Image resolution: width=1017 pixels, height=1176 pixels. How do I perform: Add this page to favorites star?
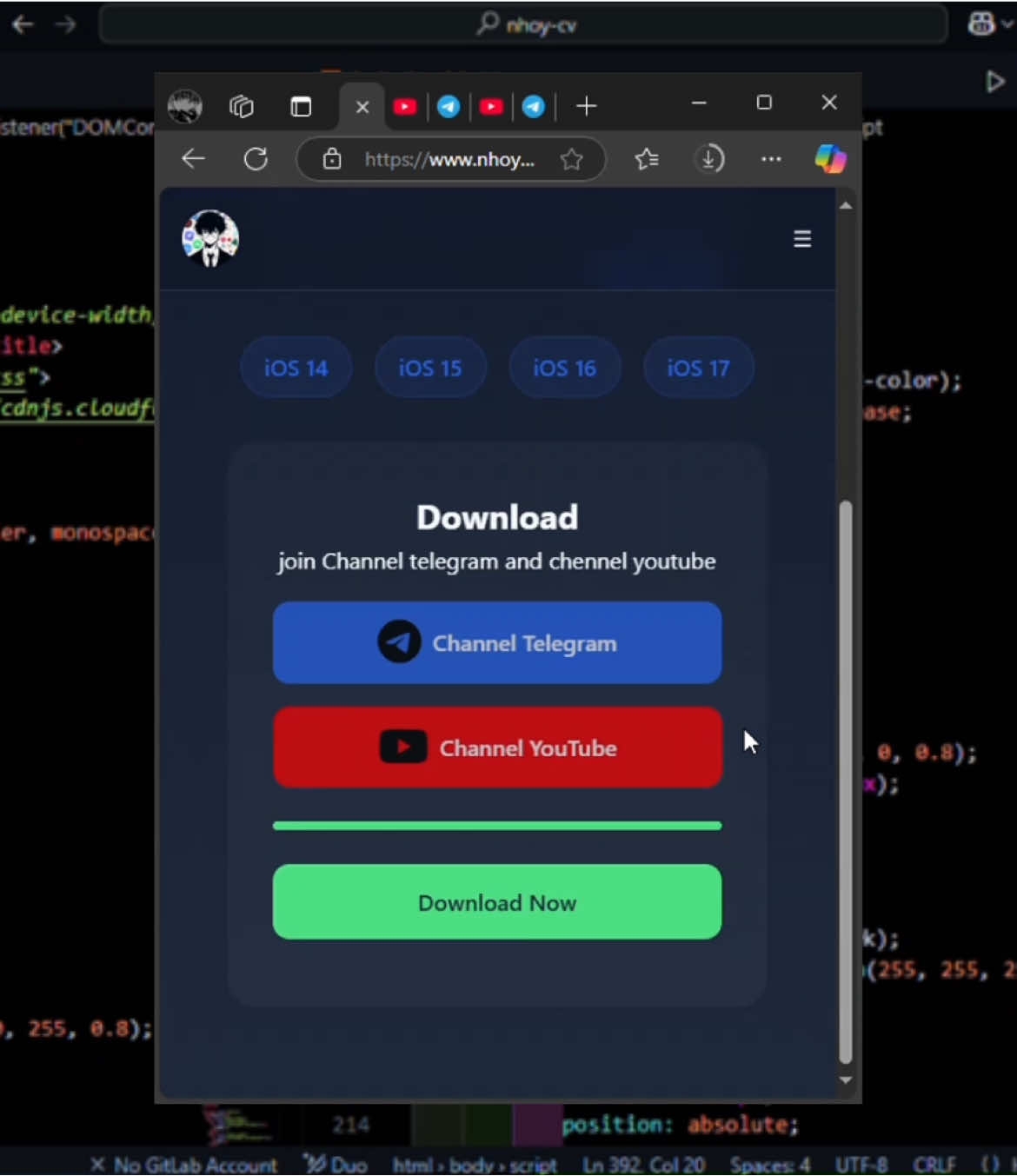tap(571, 159)
